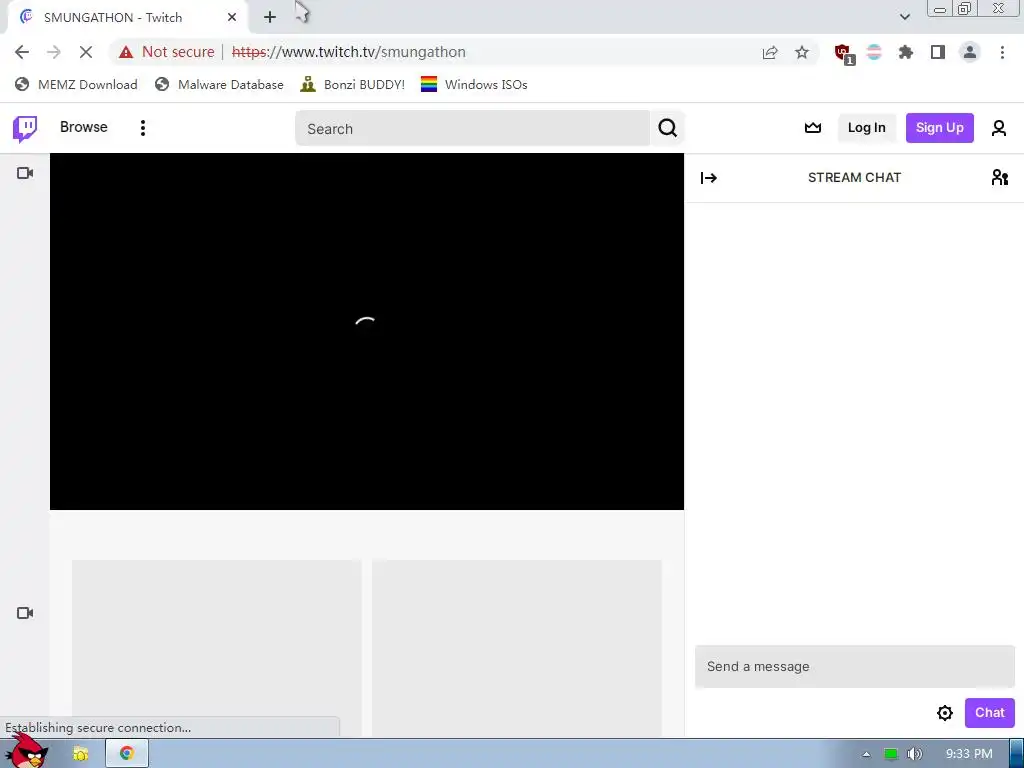
Task: Open a new tab with plus button
Action: (270, 18)
